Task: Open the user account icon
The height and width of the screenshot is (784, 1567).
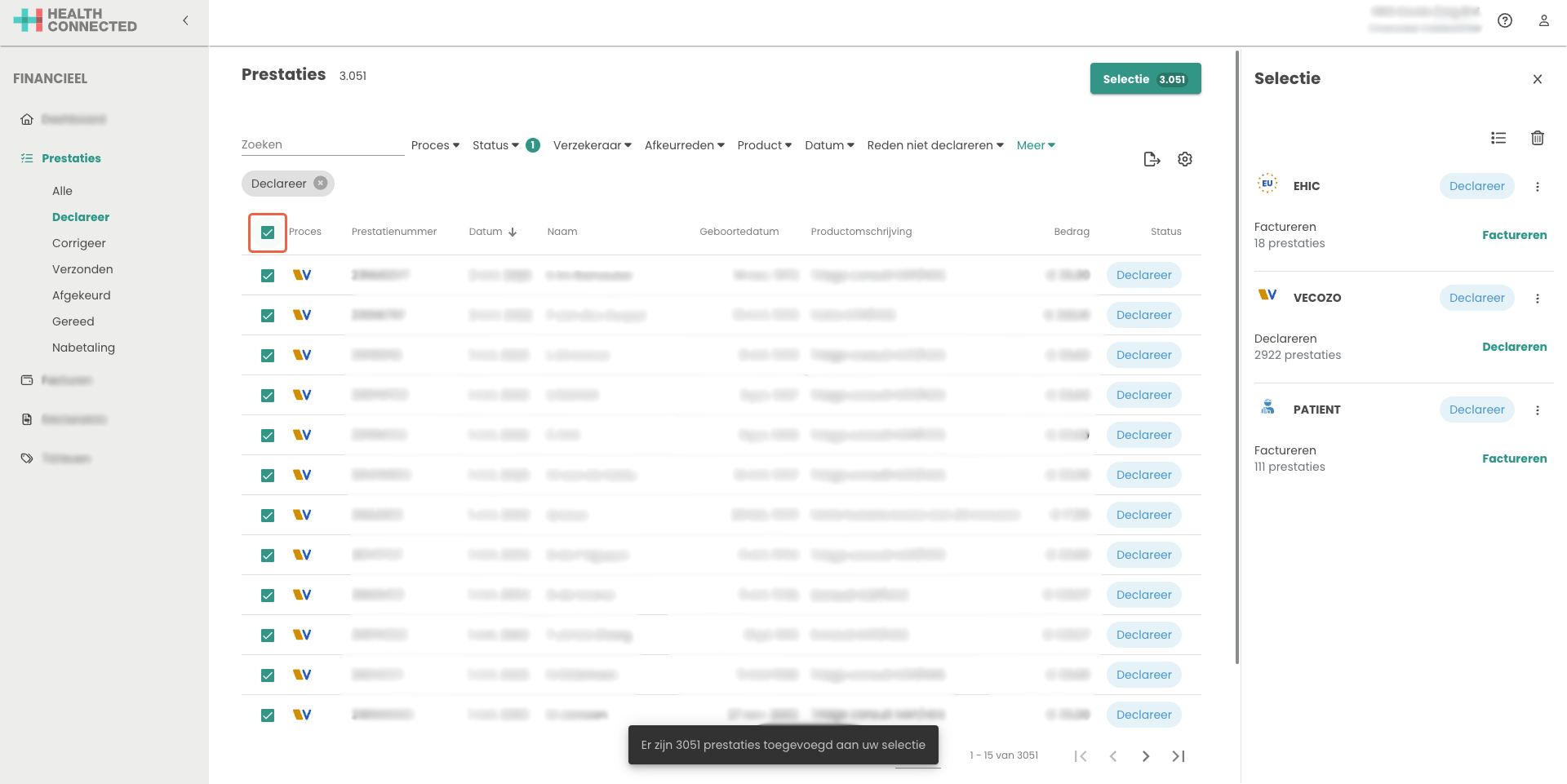Action: 1543,21
